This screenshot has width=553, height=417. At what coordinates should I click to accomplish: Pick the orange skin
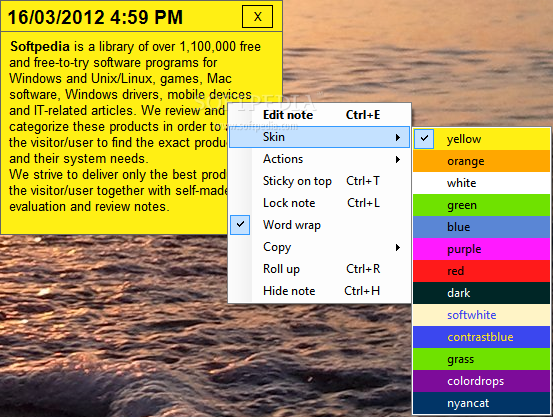[481, 161]
